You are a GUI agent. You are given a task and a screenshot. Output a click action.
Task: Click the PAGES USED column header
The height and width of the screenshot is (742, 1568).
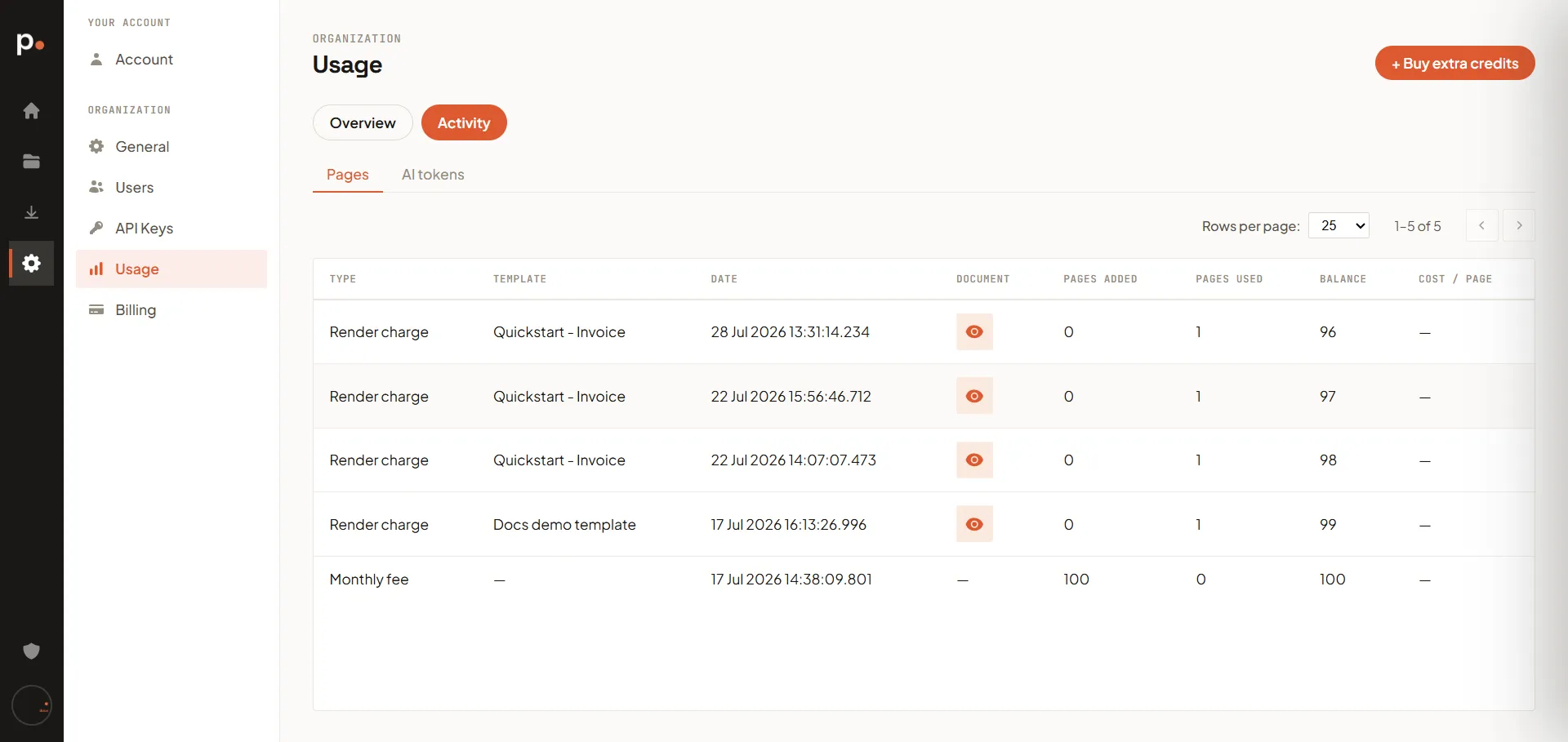click(1229, 279)
